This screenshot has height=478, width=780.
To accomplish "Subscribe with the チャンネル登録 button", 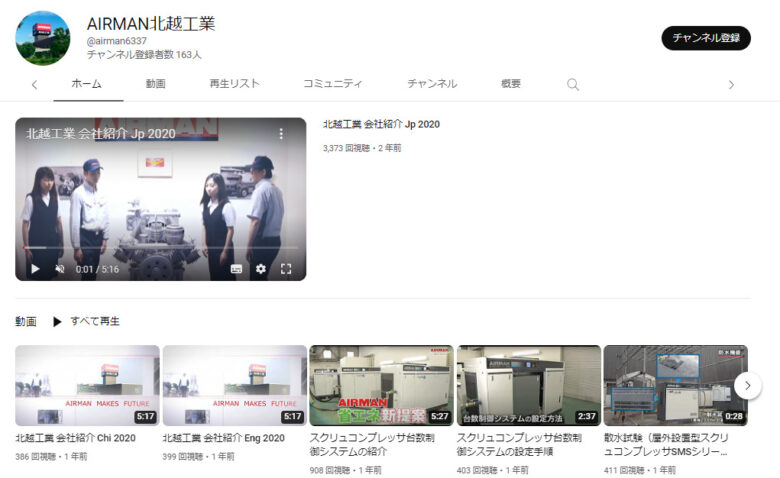I will [706, 38].
